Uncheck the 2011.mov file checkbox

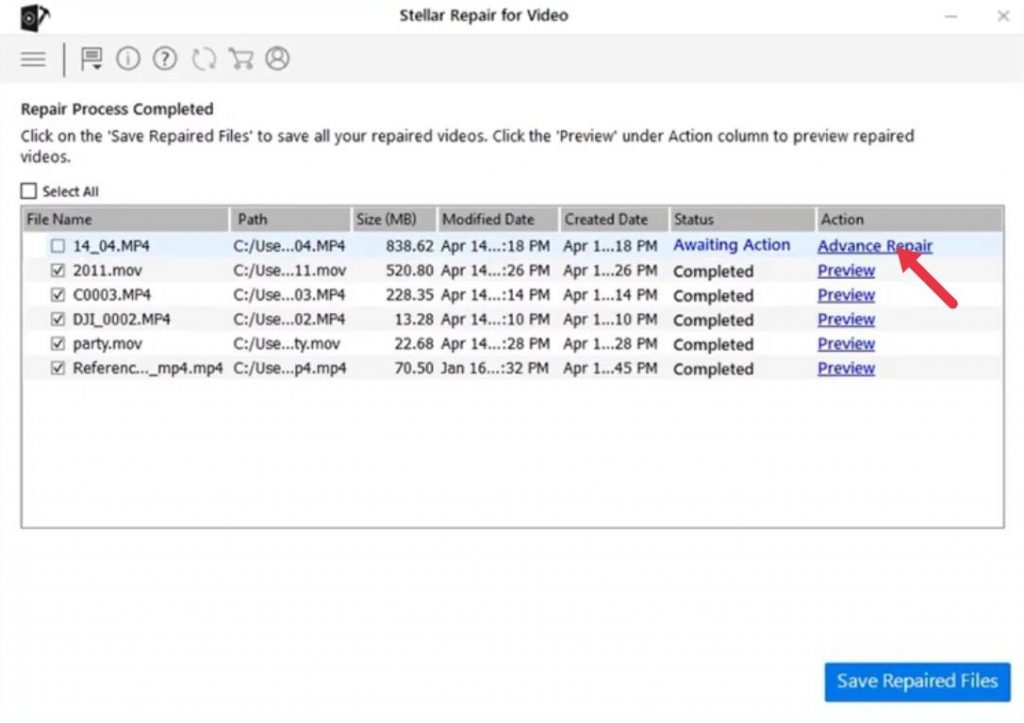click(58, 270)
